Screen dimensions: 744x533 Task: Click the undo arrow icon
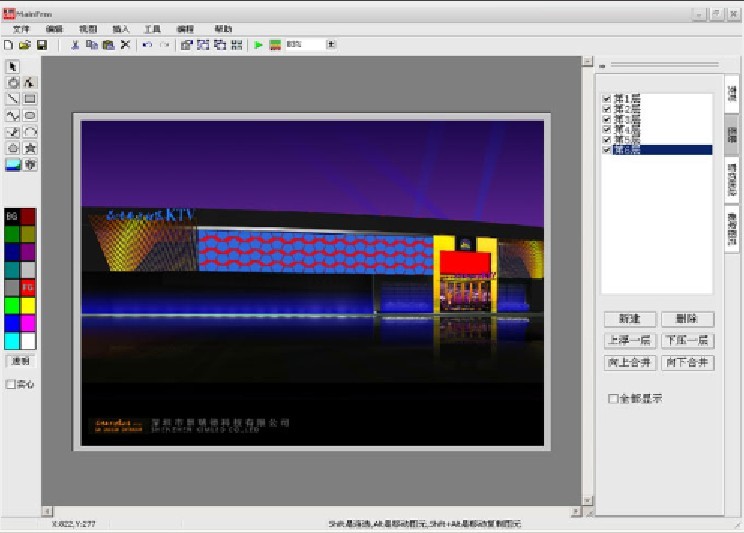pos(147,45)
